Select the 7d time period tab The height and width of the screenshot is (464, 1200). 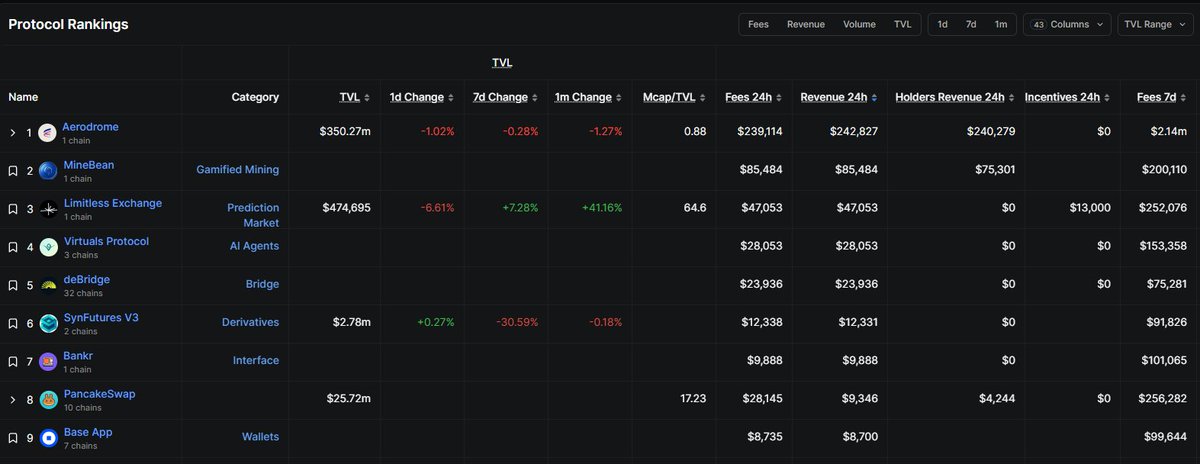(970, 24)
